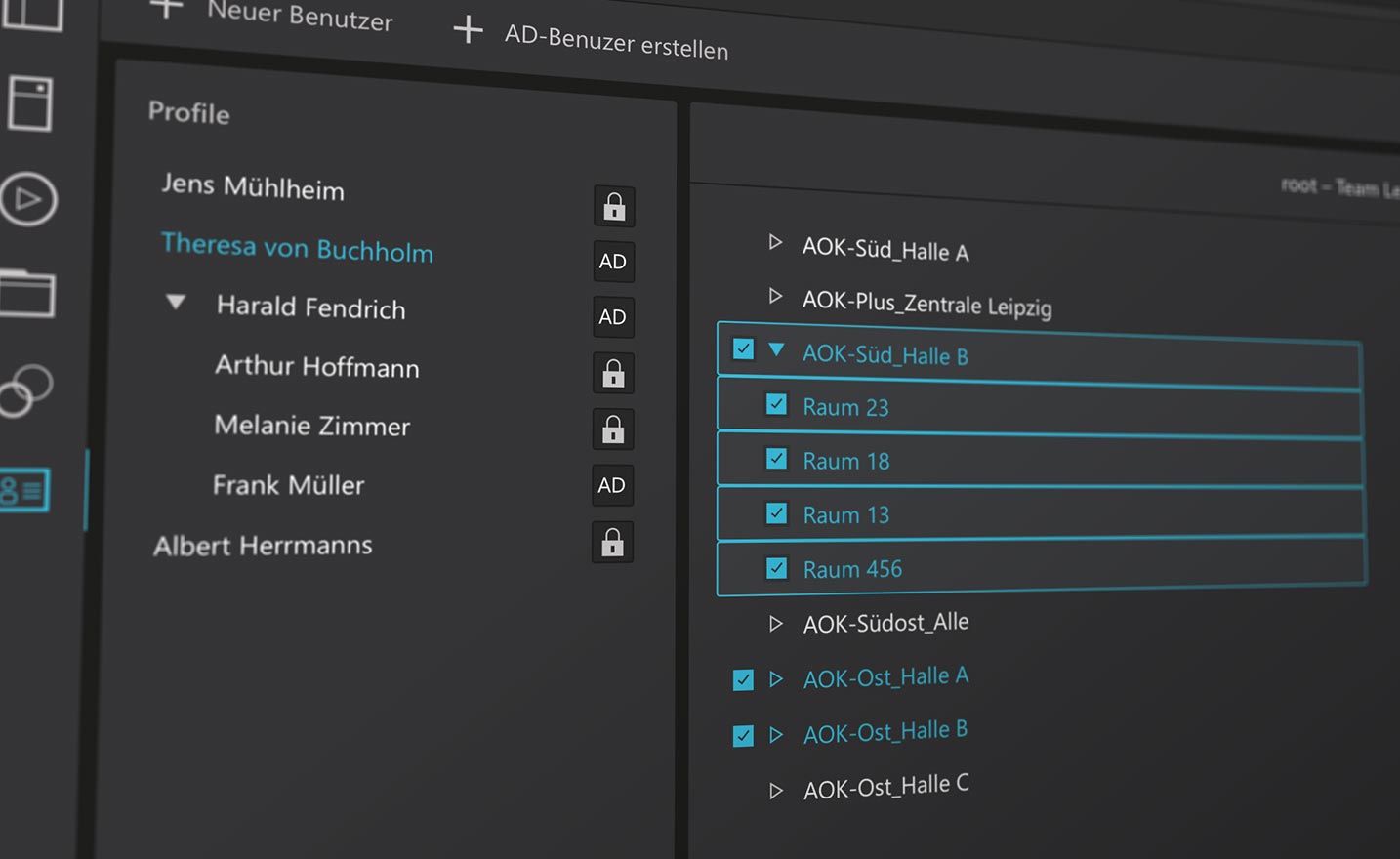This screenshot has width=1400, height=859.
Task: Open the playback icon in sidebar
Action: pyautogui.click(x=28, y=199)
